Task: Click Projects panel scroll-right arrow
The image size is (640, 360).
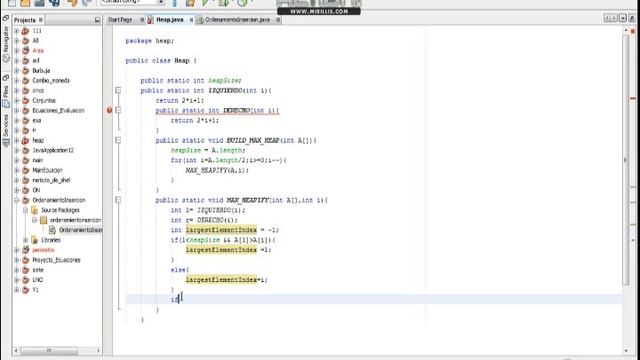Action: [98, 351]
